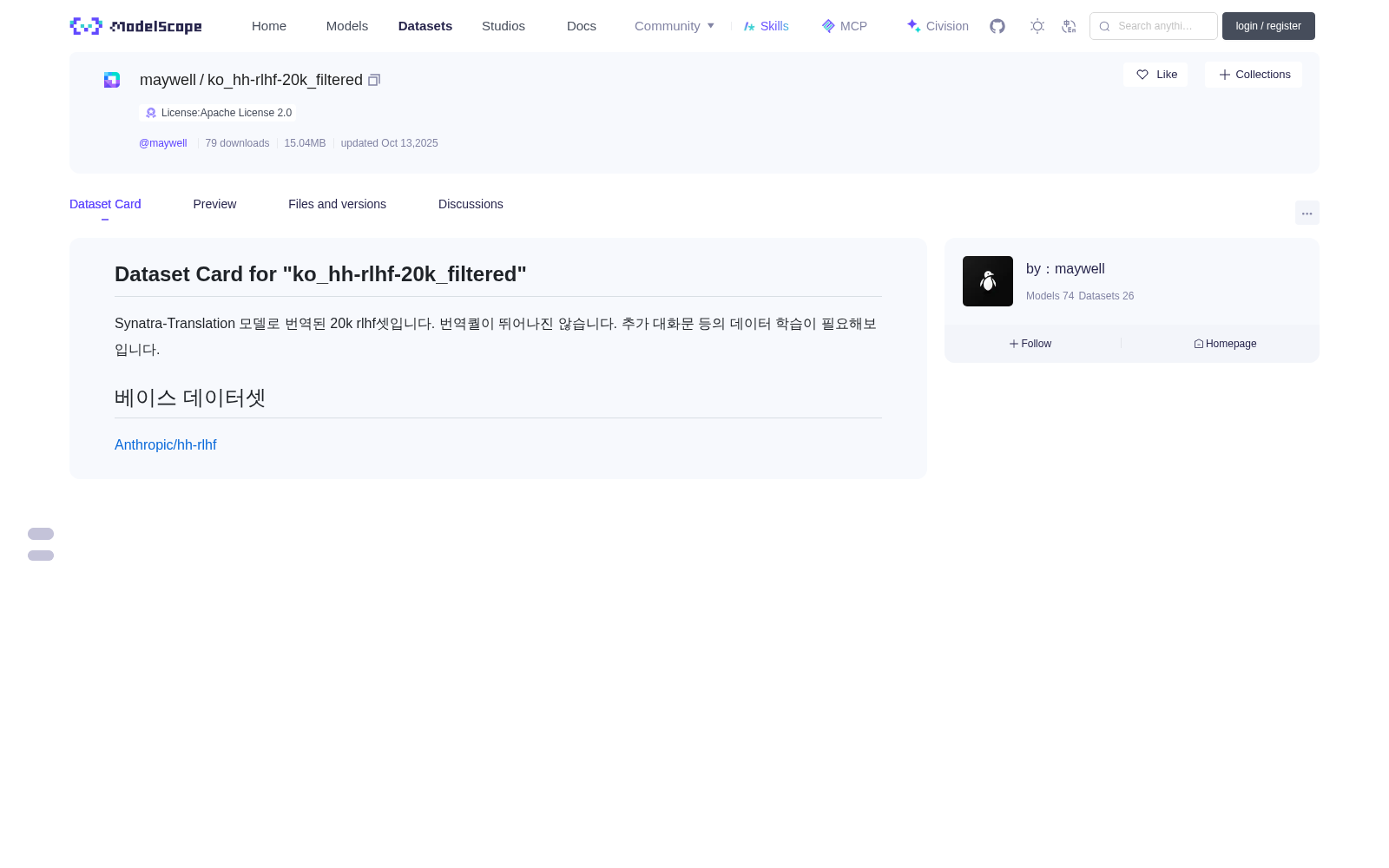Open the GitHub icon link
This screenshot has height=868, width=1389.
pos(997,26)
